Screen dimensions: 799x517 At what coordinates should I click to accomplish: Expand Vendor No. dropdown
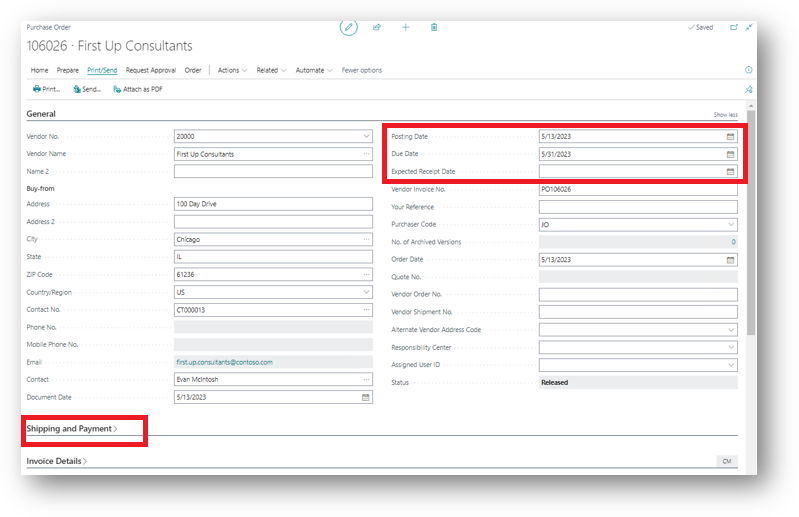(x=366, y=137)
